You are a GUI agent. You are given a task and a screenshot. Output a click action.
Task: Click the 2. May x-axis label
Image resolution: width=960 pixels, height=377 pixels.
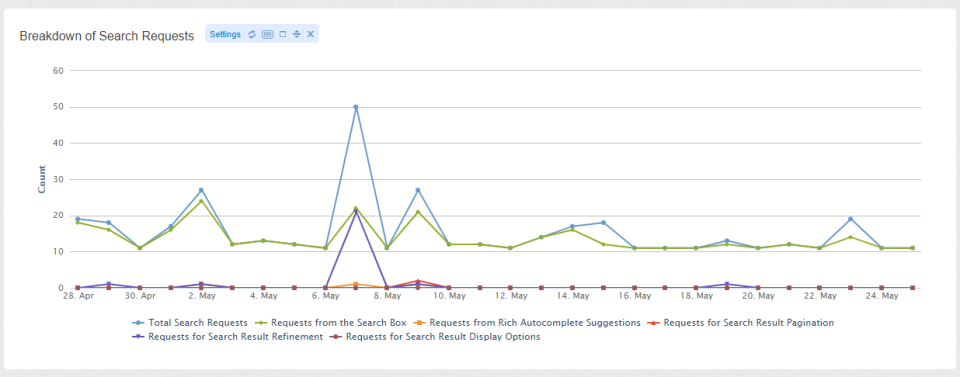point(201,296)
